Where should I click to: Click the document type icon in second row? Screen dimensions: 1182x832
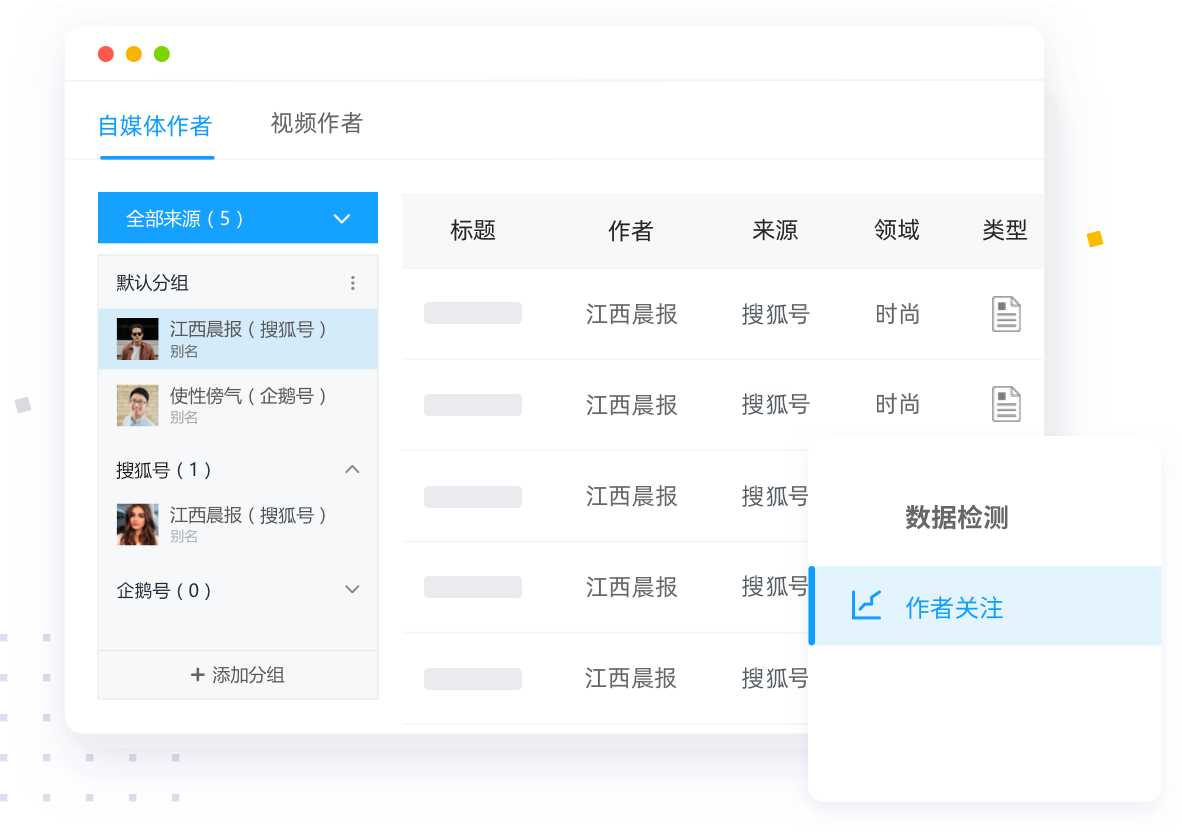coord(1005,405)
